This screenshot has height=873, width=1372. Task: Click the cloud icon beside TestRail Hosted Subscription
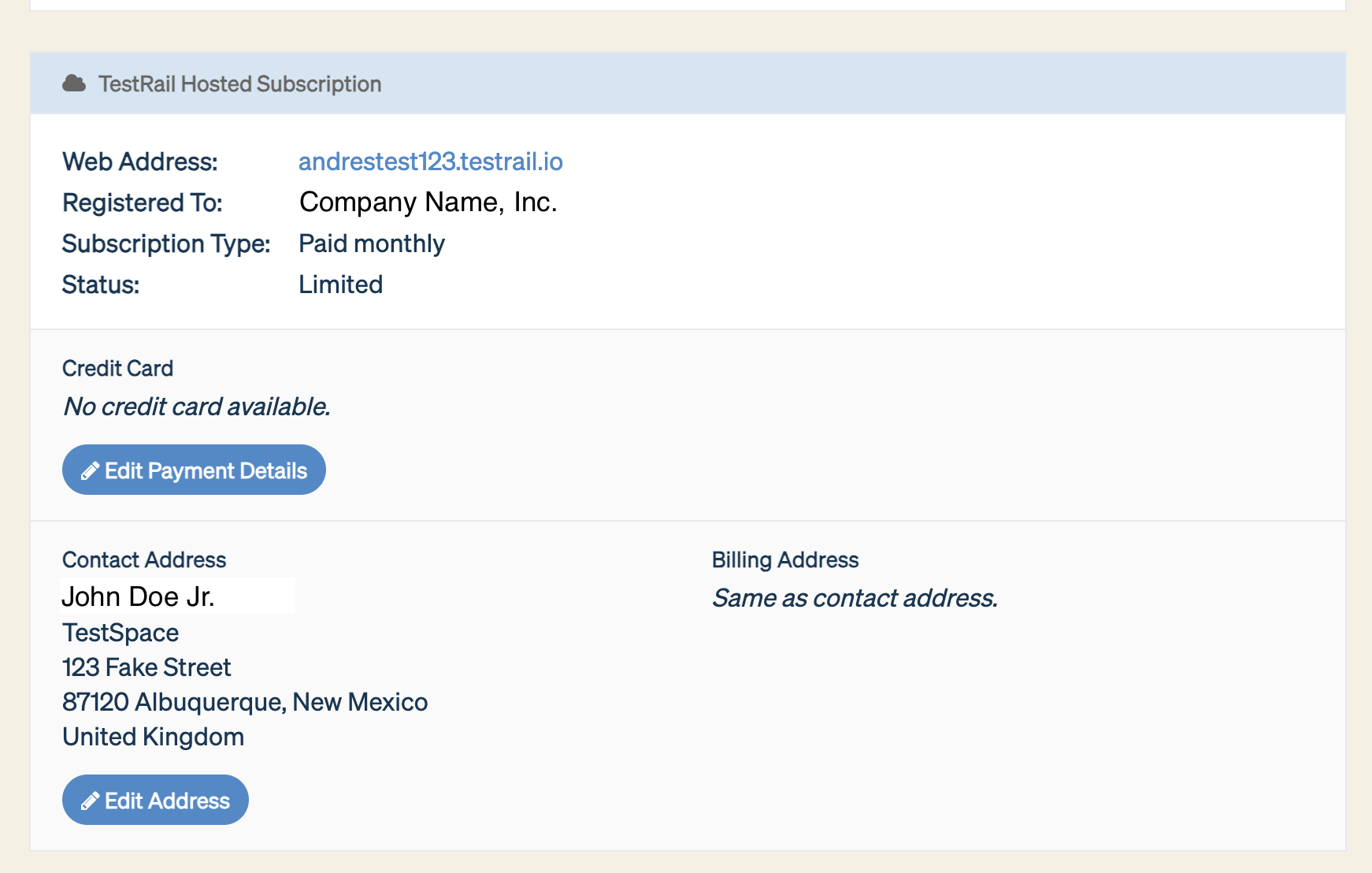click(x=74, y=84)
